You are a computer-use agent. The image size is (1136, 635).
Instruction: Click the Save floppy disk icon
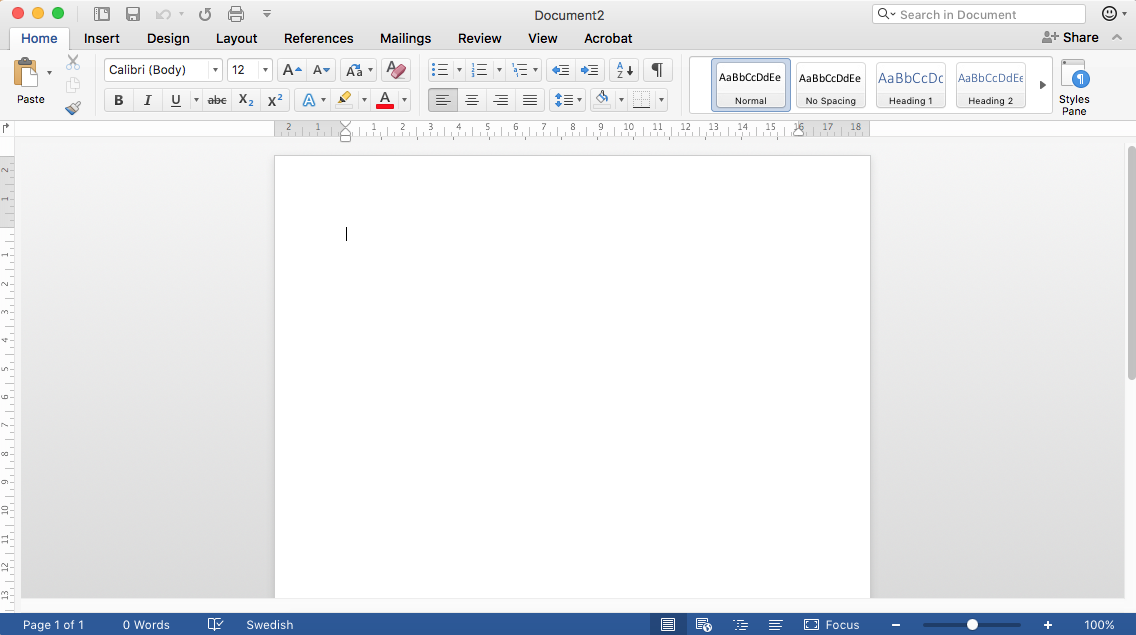click(133, 14)
